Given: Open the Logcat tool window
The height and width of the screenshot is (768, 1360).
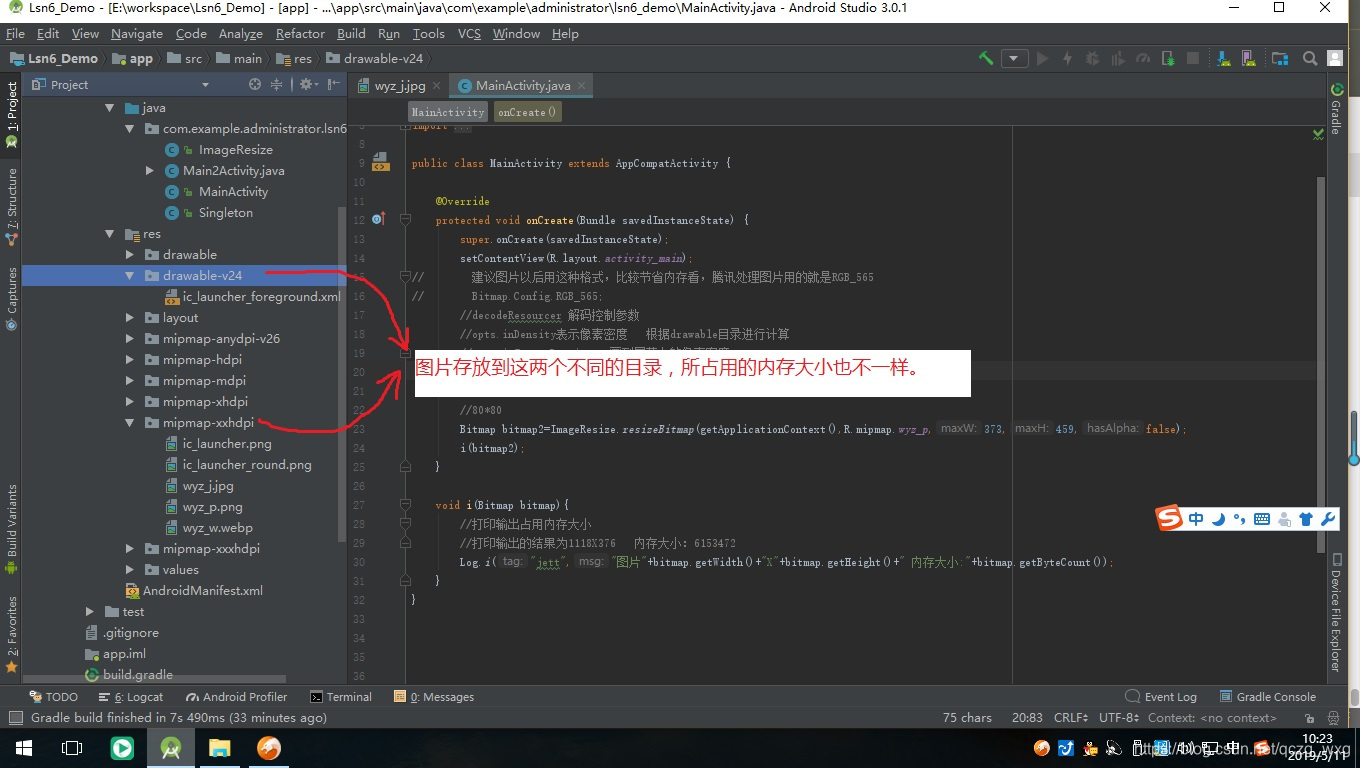Looking at the screenshot, I should 131,697.
